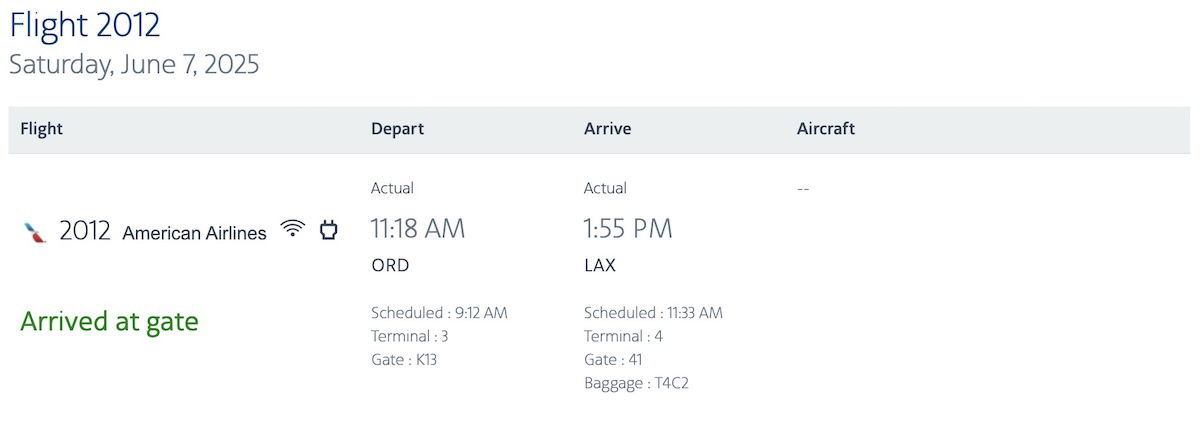
Task: Click the American Airlines logo icon
Action: click(x=35, y=232)
